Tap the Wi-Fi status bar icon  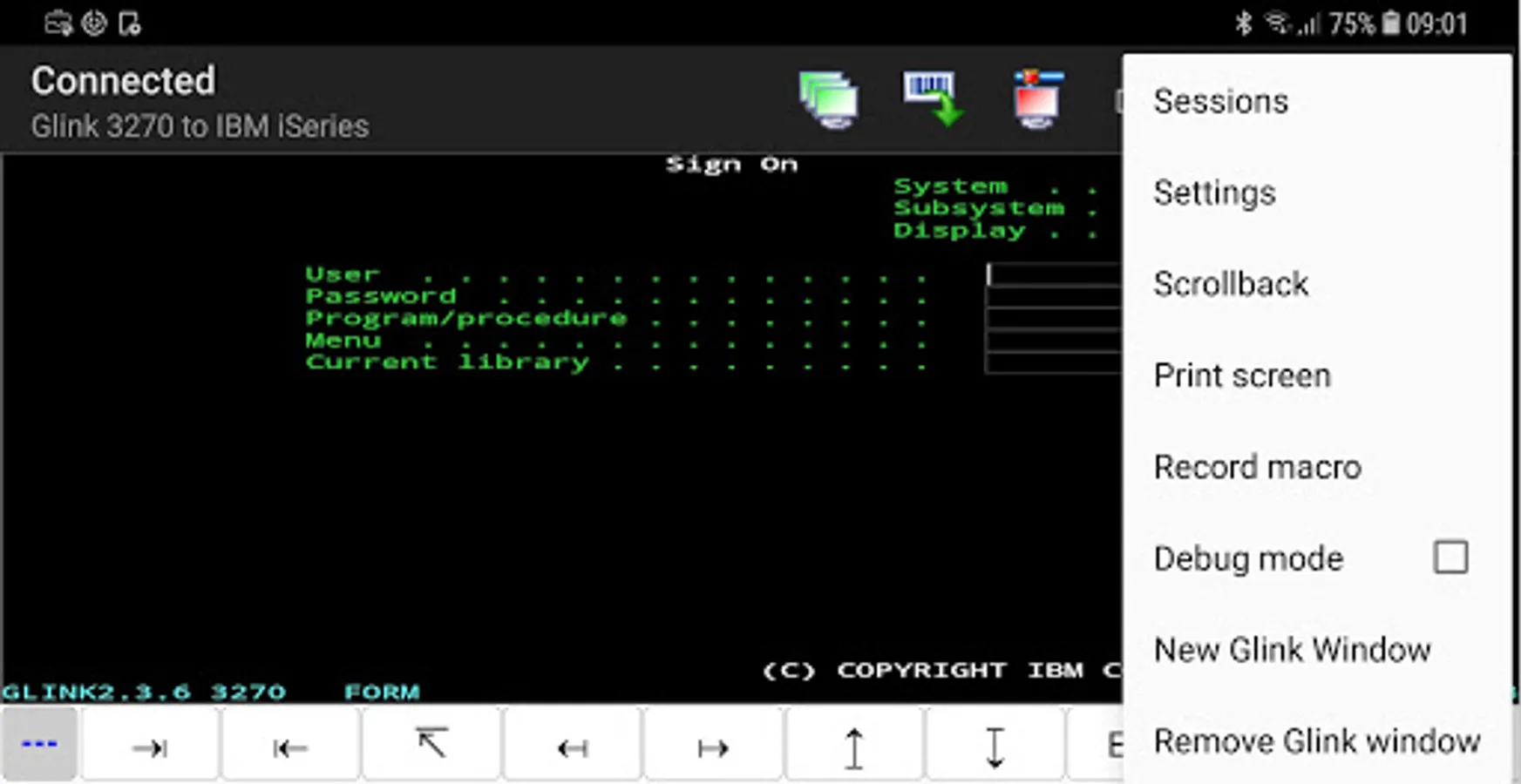[1277, 23]
